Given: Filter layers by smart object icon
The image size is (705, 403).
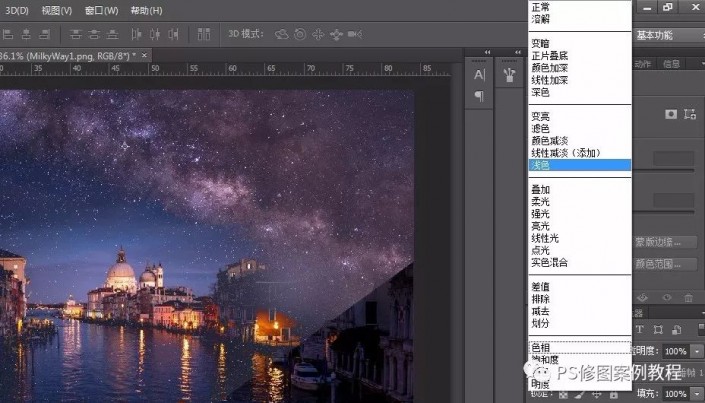Looking at the screenshot, I should 677,330.
